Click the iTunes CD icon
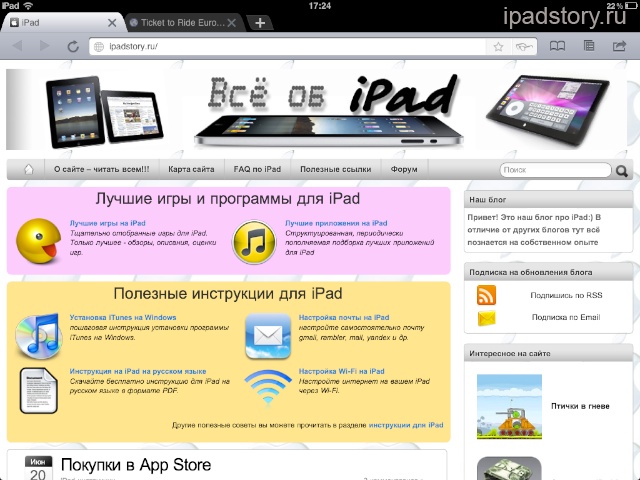 (38, 336)
